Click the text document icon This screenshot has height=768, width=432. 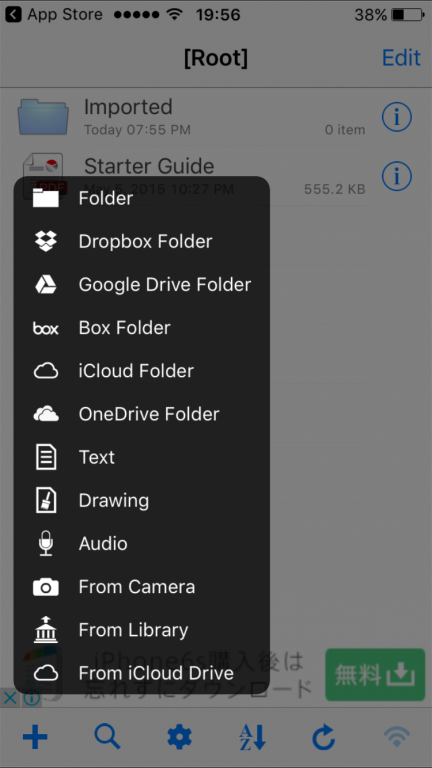[46, 457]
